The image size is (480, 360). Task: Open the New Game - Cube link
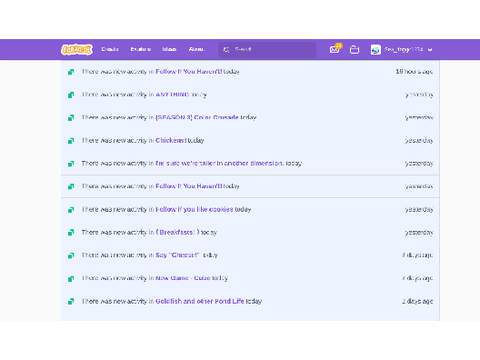tap(183, 278)
